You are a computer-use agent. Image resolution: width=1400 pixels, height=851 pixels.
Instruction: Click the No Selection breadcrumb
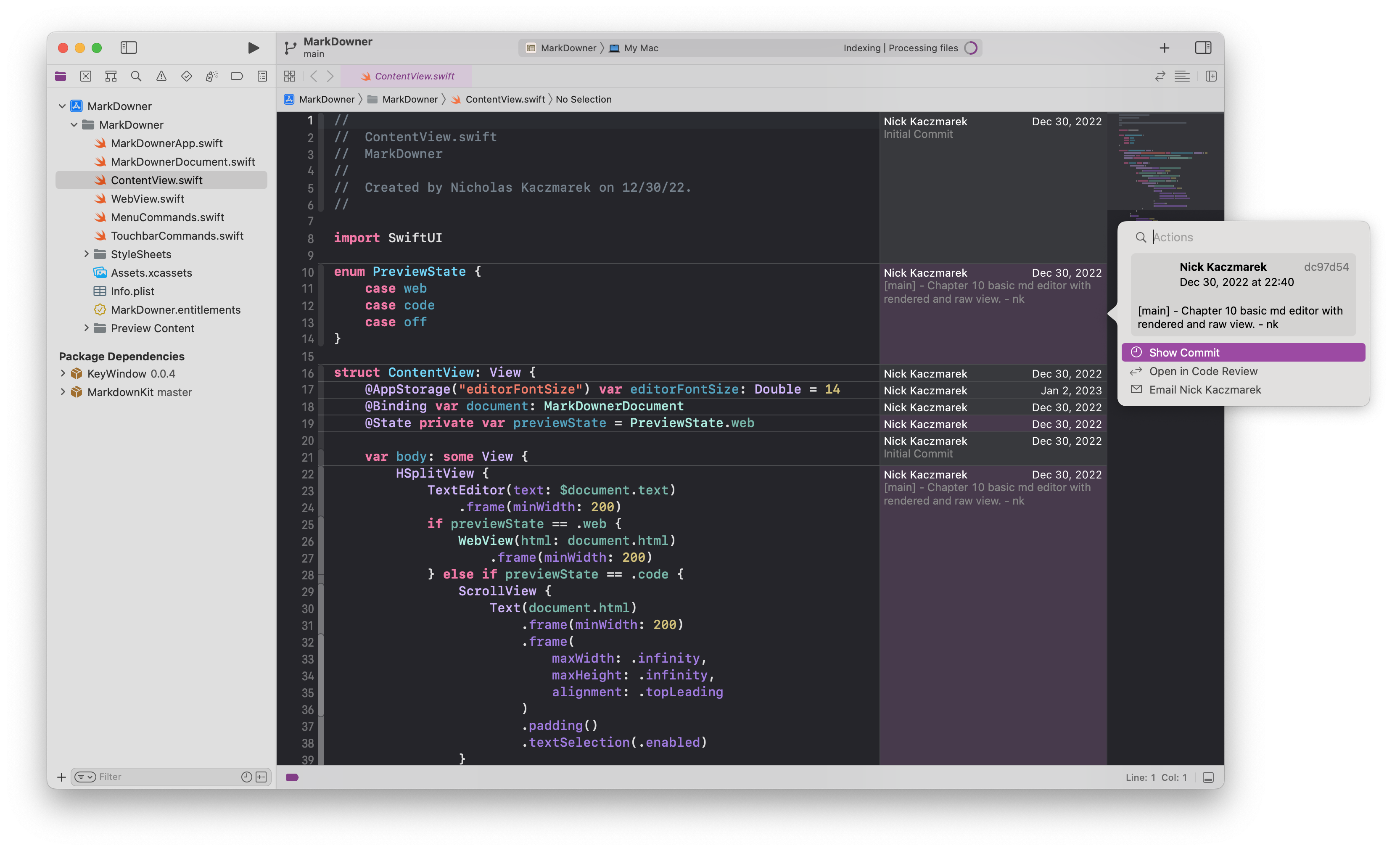(x=584, y=99)
